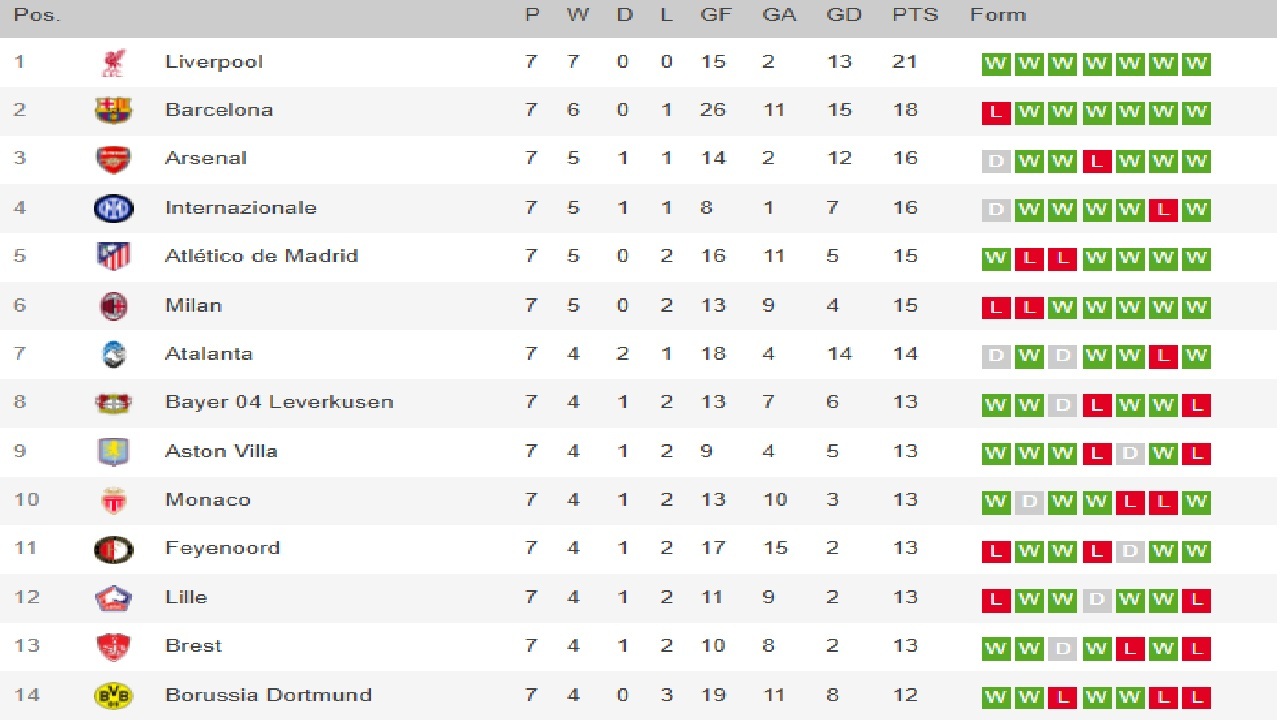
Task: Click the Milan club crest icon
Action: tap(113, 306)
